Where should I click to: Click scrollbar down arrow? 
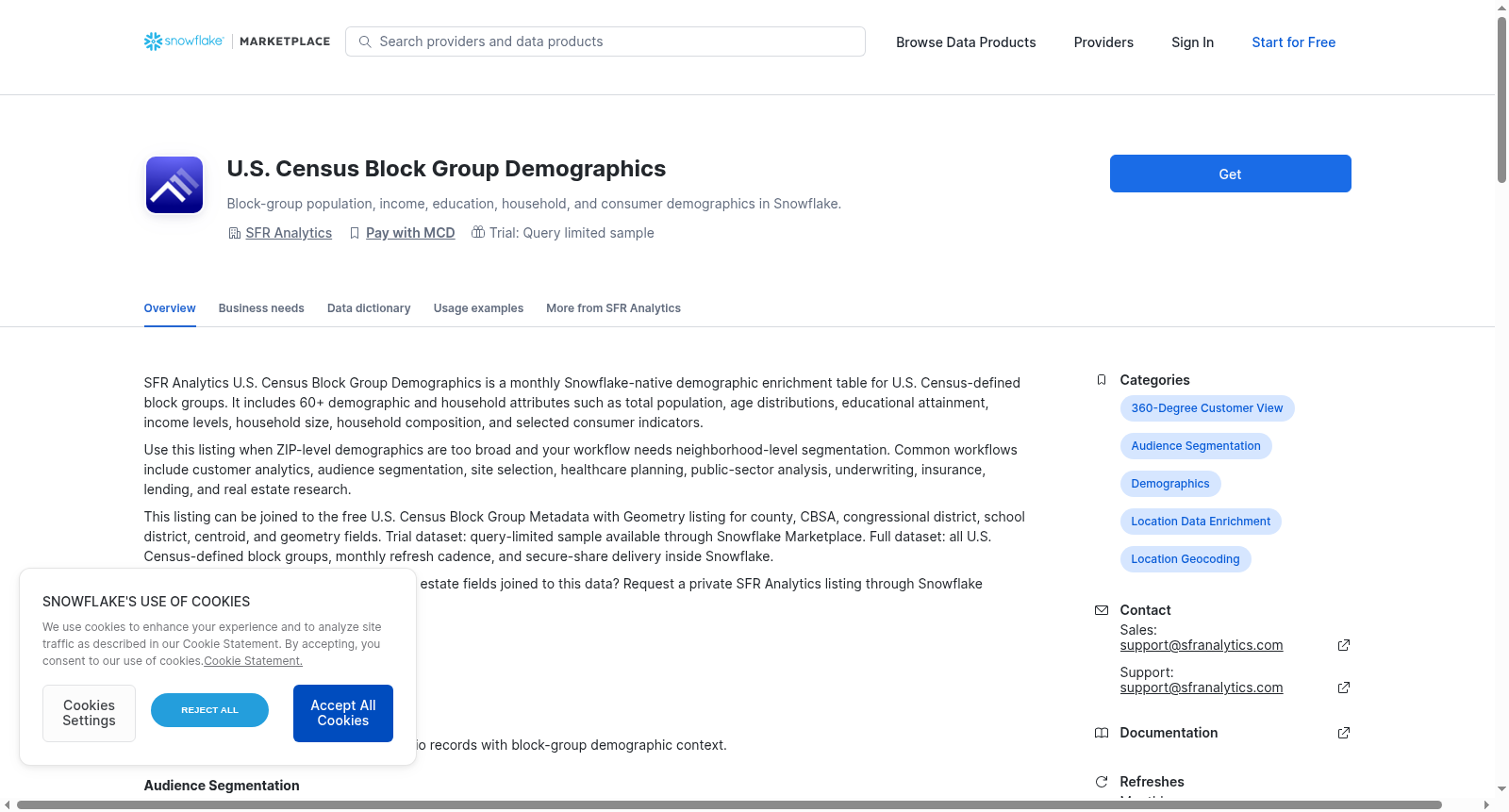pos(1501,789)
